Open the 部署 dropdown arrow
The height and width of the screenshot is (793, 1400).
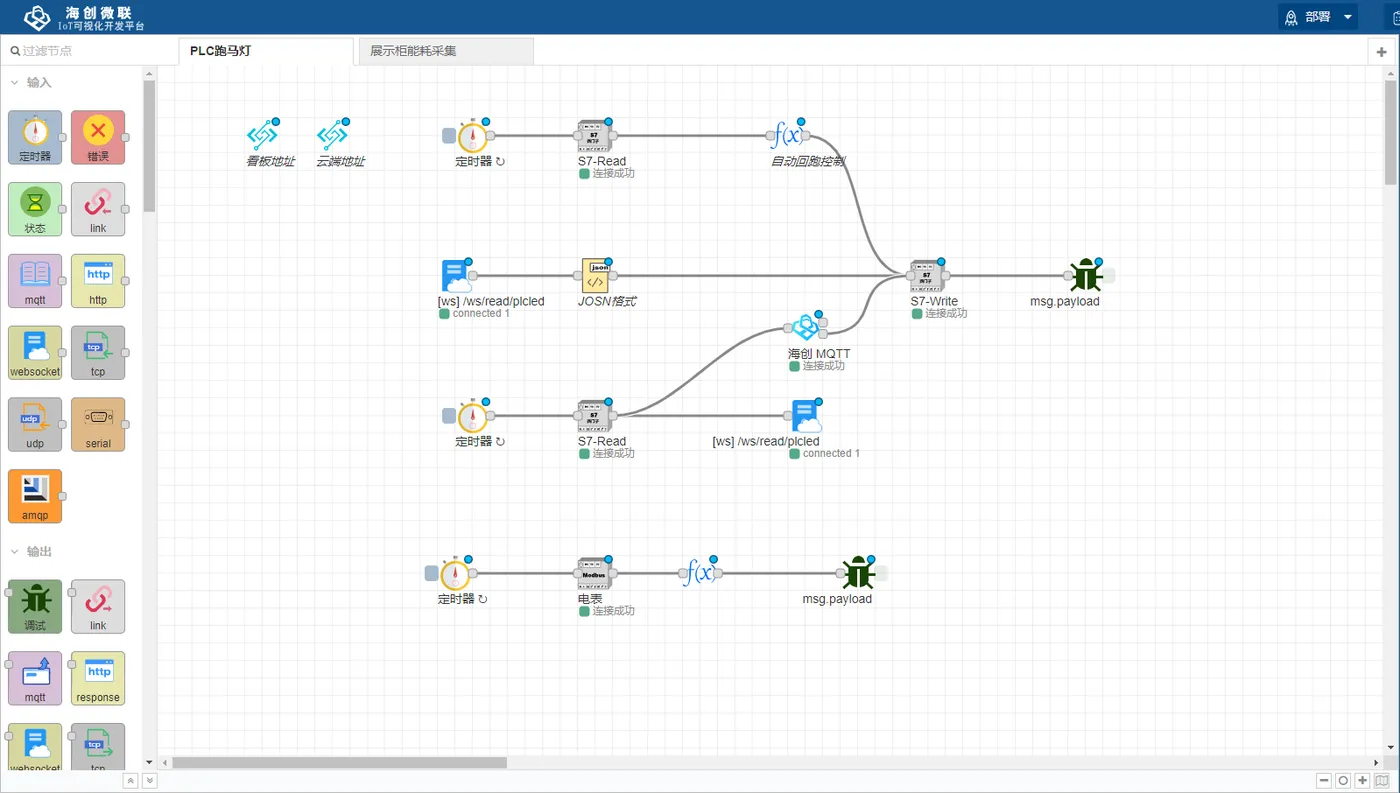[1348, 17]
